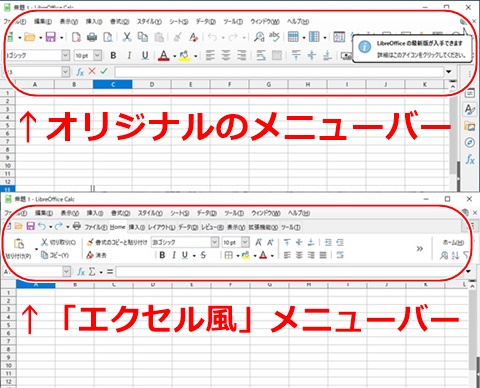Toggle Bold in tabbed-ribbon window
Viewport: 480px width, 388px height.
pos(162,255)
